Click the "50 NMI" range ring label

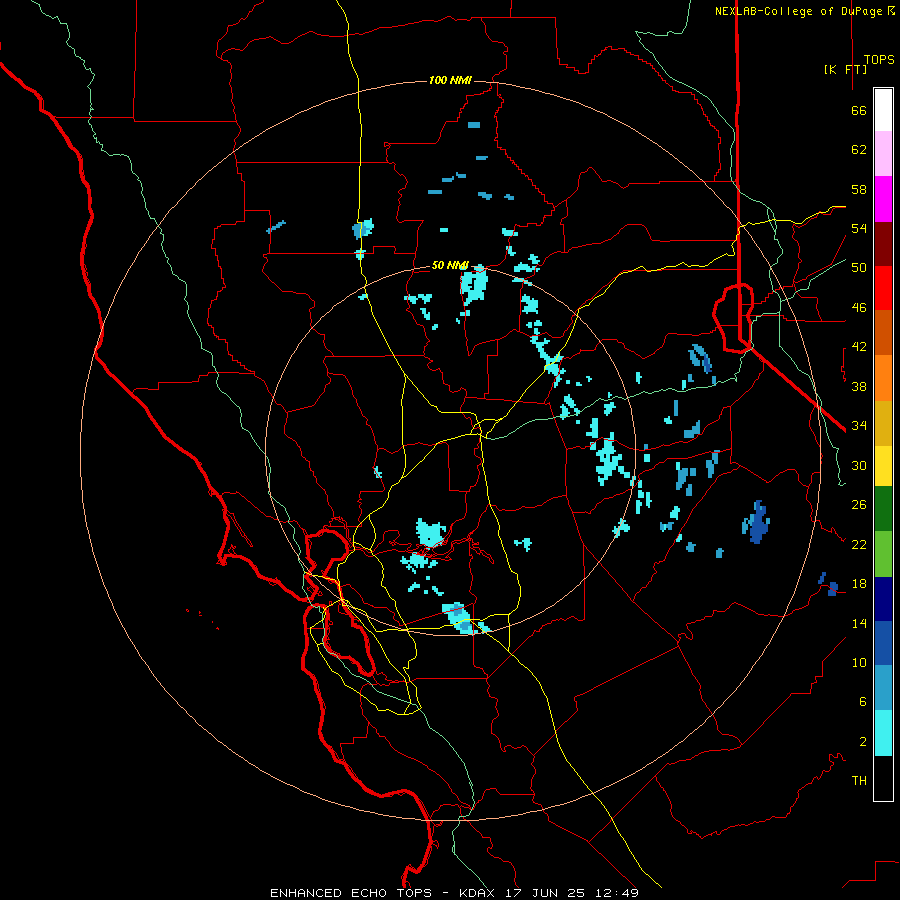click(x=450, y=265)
